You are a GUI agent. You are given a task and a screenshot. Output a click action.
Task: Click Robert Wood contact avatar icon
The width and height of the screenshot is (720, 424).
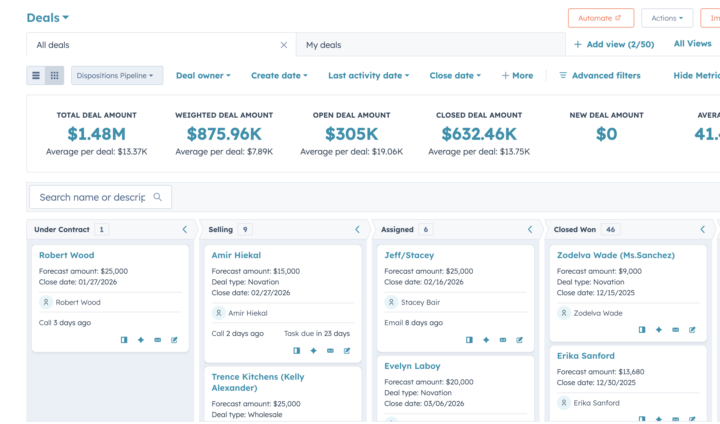[46, 302]
